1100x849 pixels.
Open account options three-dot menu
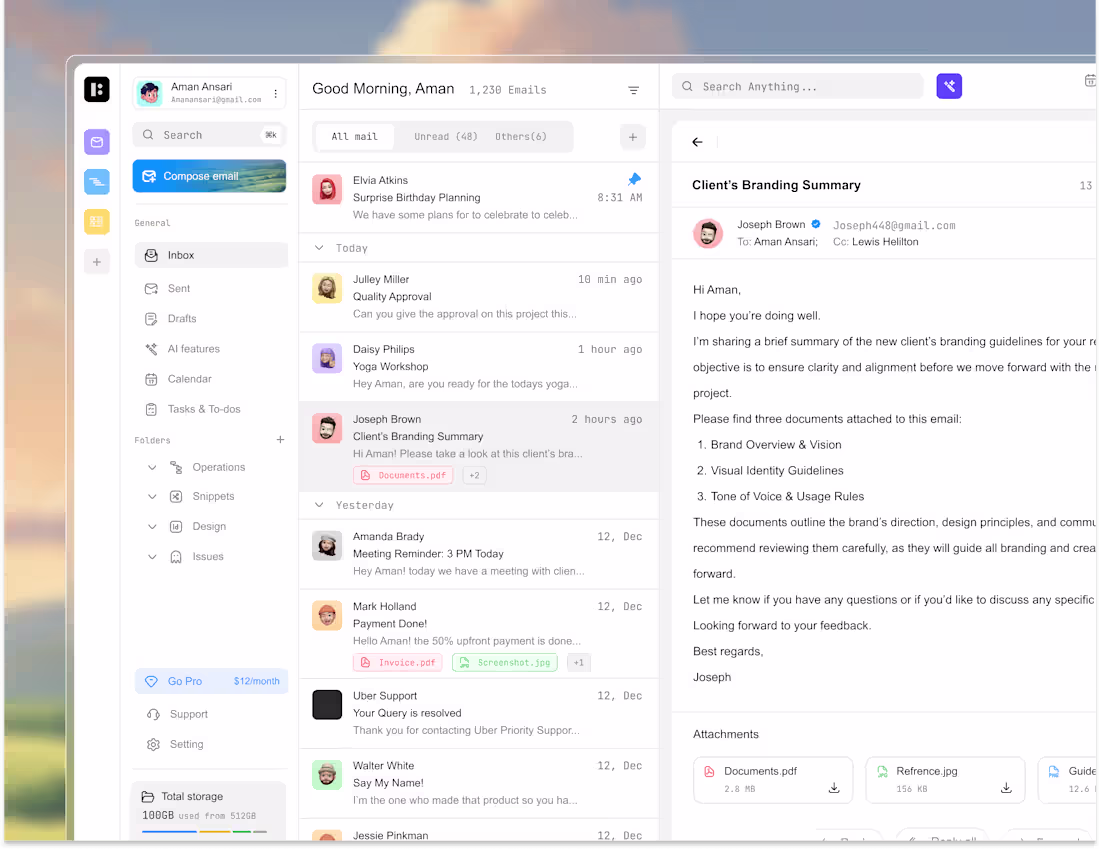click(x=276, y=93)
